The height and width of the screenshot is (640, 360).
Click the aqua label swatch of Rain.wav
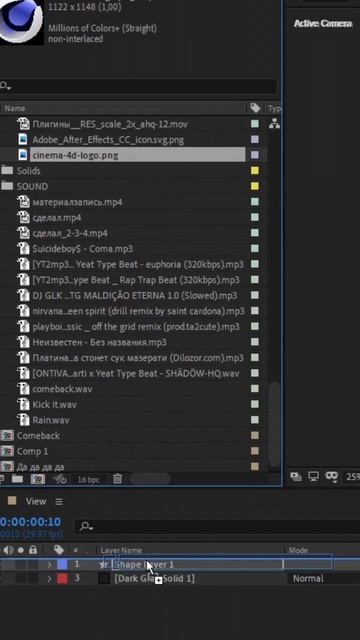point(255,420)
